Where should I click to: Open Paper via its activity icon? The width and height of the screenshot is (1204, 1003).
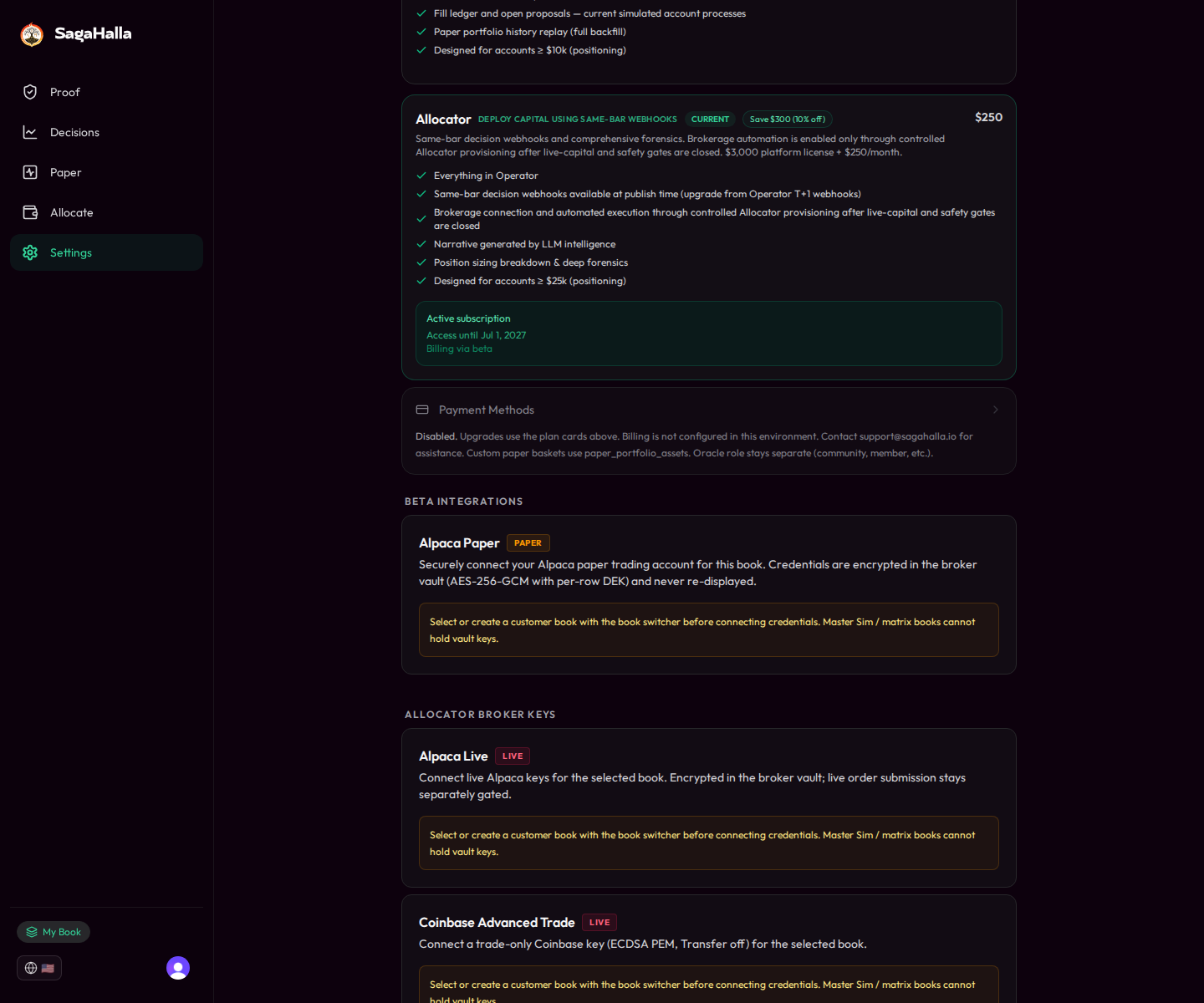tap(30, 172)
